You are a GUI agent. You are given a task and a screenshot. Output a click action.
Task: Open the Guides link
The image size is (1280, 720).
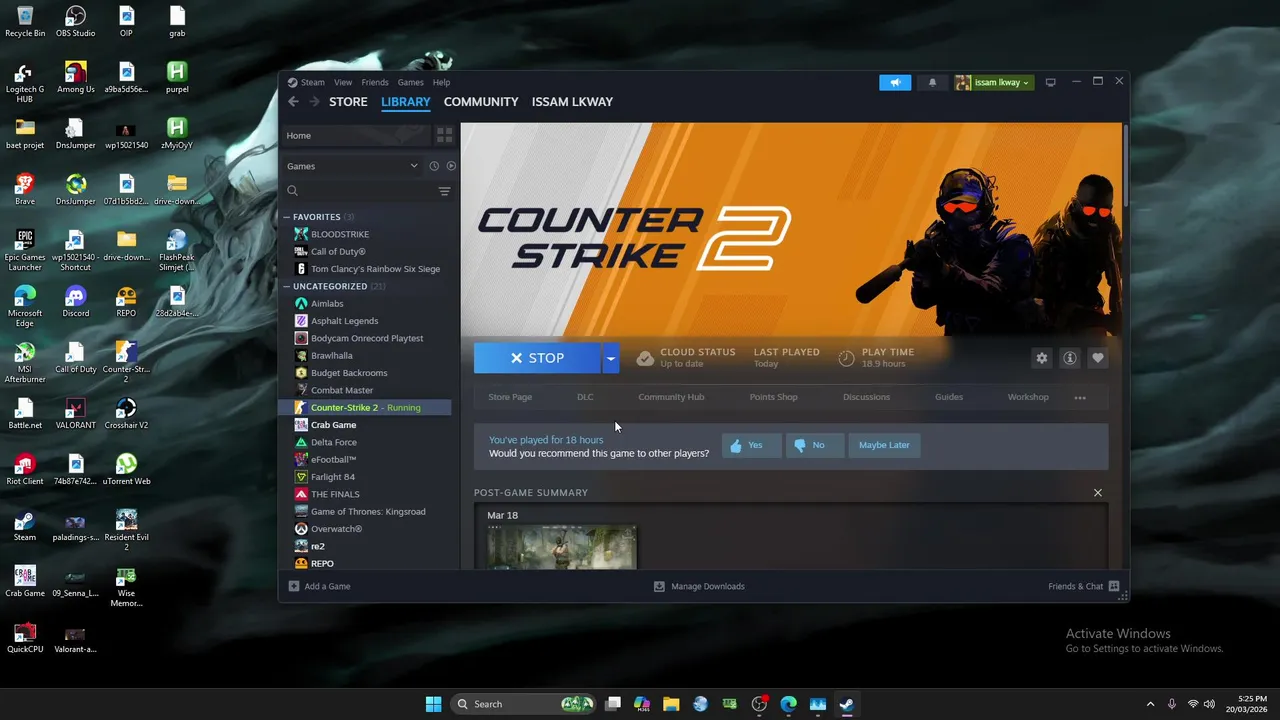point(949,397)
